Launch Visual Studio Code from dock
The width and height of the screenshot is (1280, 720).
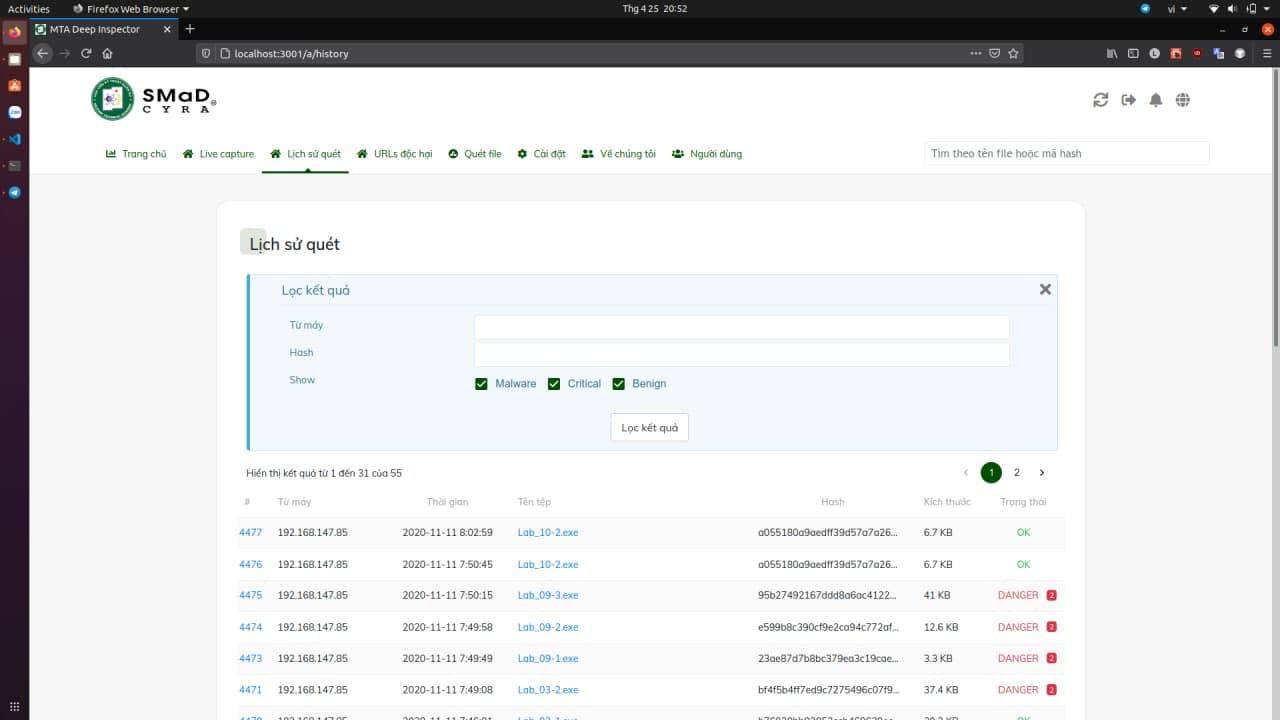tap(14, 139)
